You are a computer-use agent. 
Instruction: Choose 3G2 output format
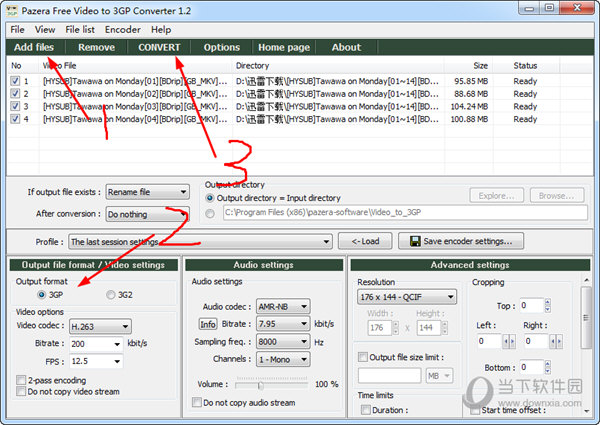point(111,295)
